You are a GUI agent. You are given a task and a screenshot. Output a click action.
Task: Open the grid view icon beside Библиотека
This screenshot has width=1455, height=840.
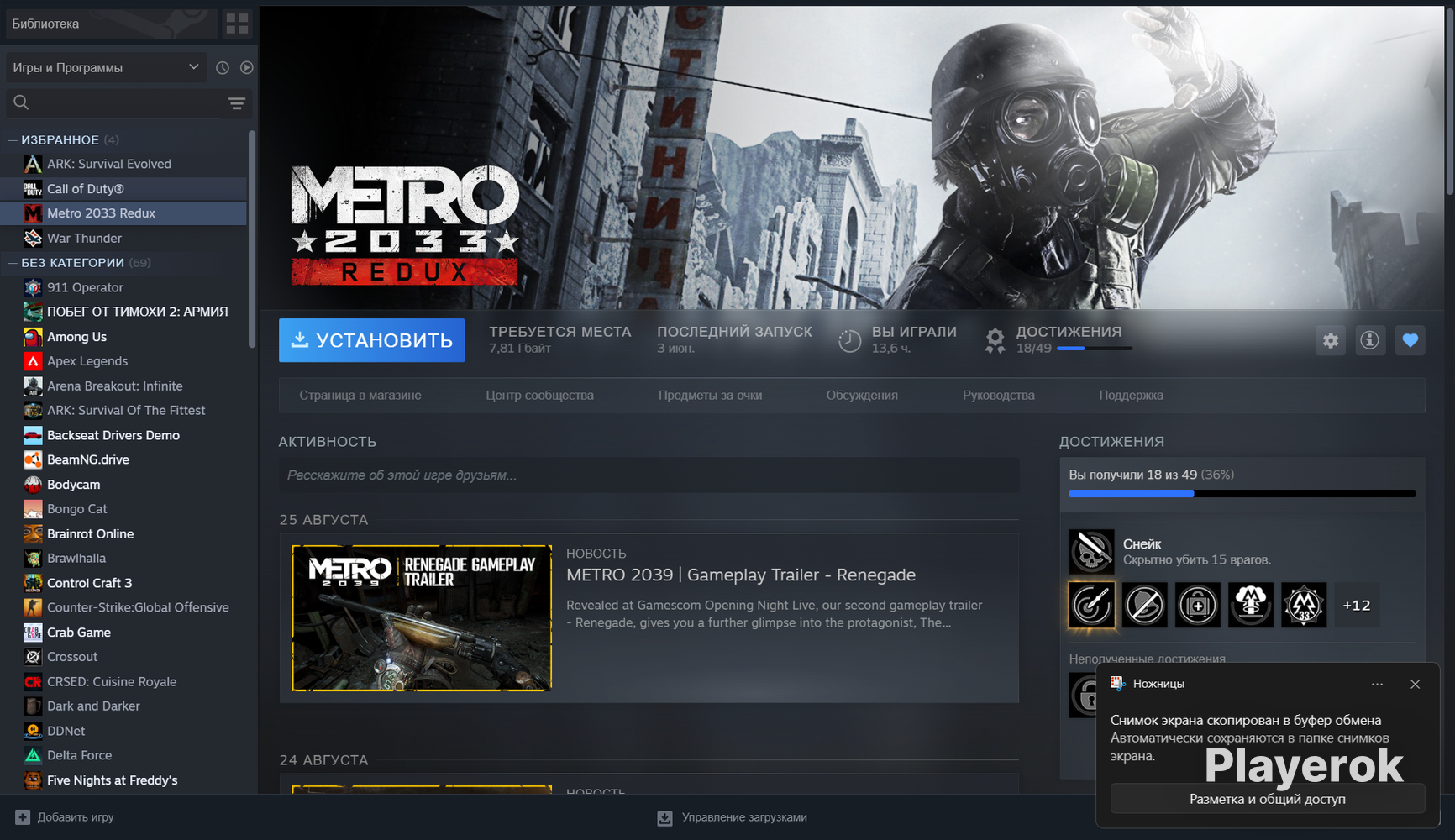tap(237, 24)
